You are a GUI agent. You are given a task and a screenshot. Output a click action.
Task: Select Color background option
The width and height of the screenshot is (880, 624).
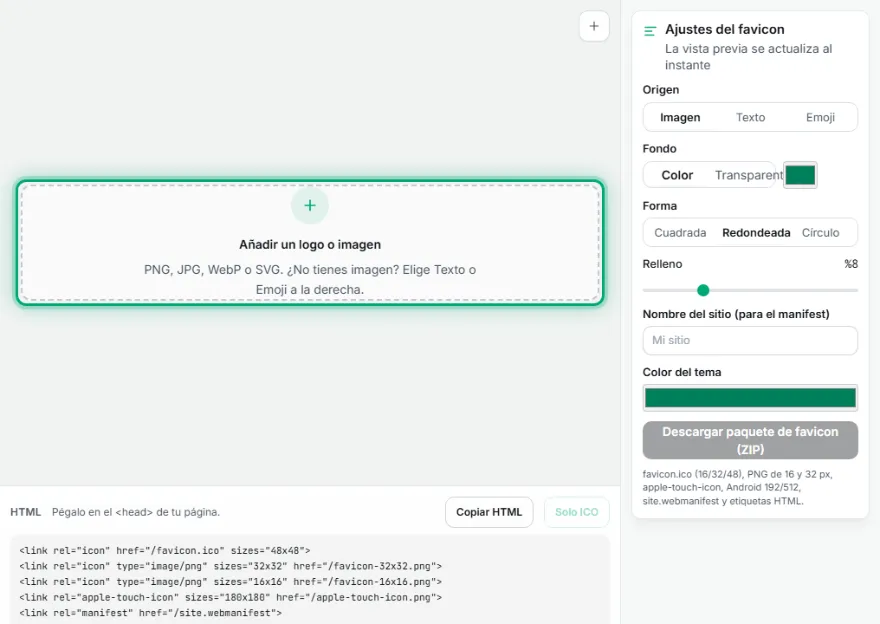click(677, 175)
